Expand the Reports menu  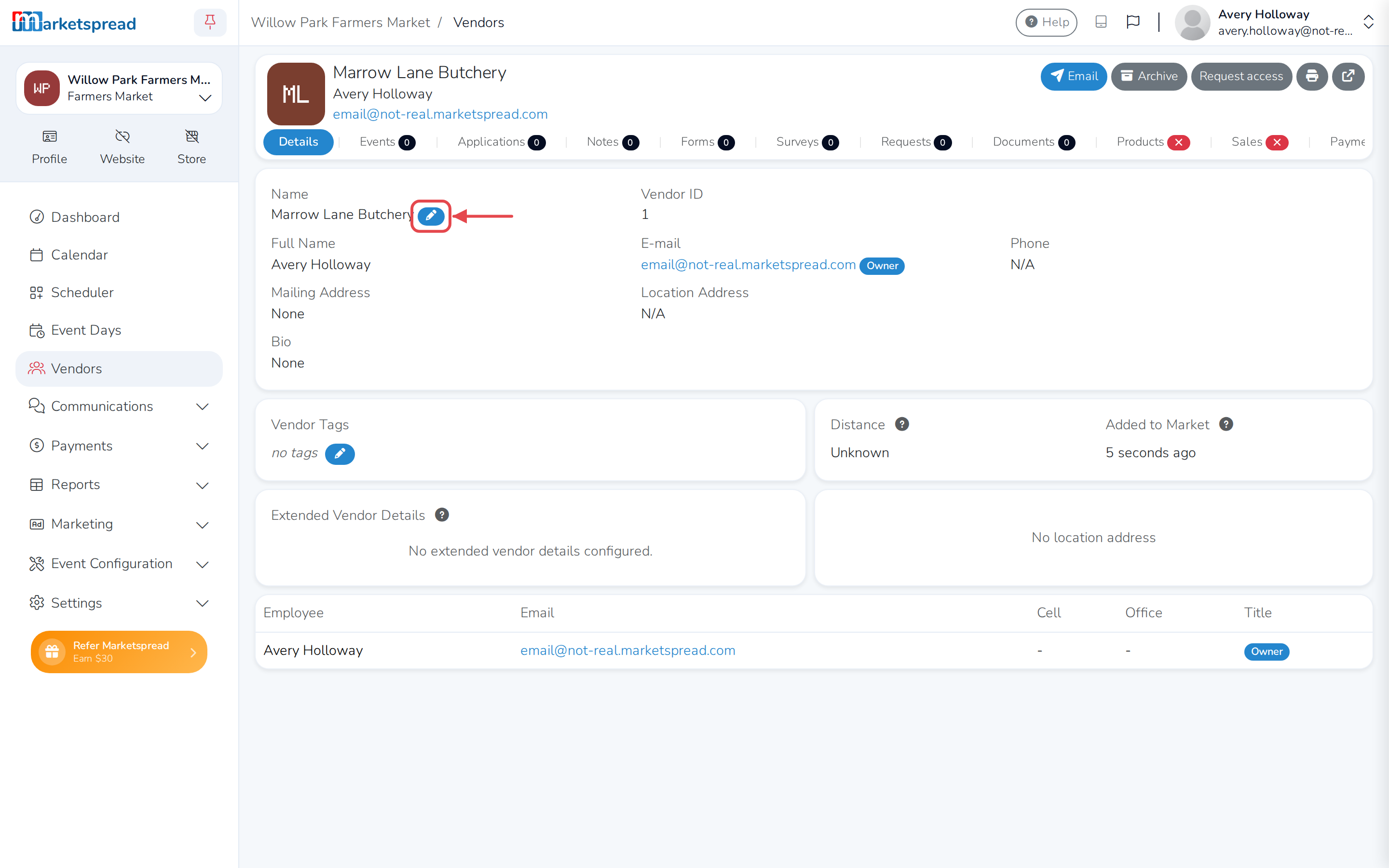click(x=119, y=485)
